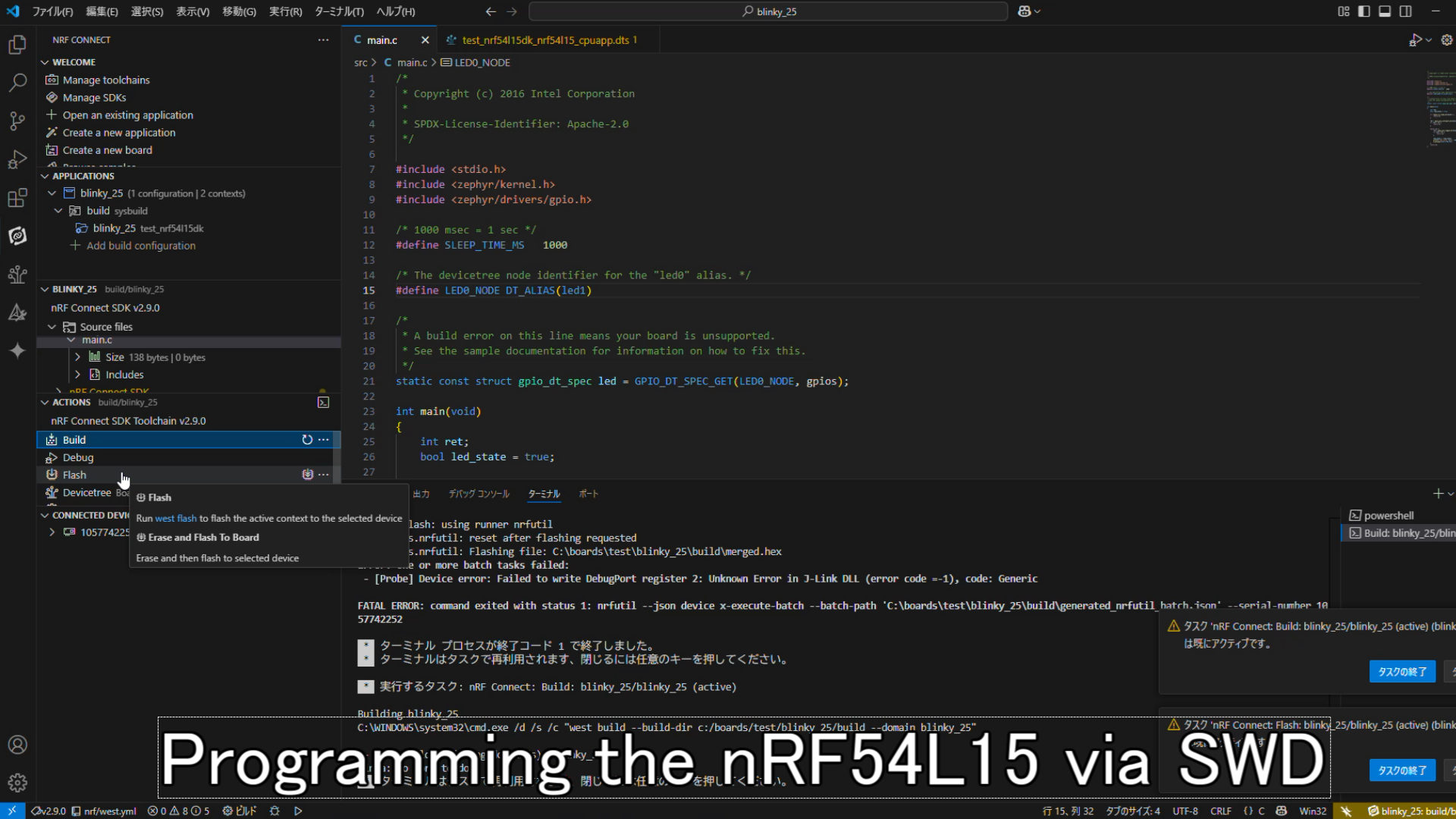1456x819 pixels.
Task: Open the Accounts icon at sidebar bottom
Action: pos(17,745)
